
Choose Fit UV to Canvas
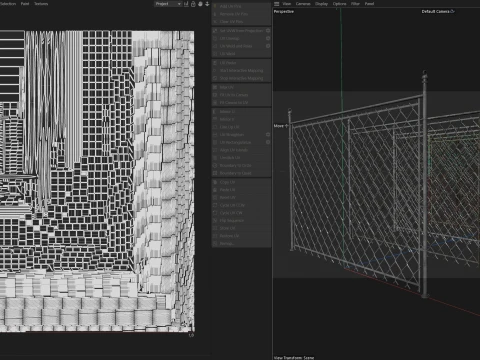click(241, 95)
